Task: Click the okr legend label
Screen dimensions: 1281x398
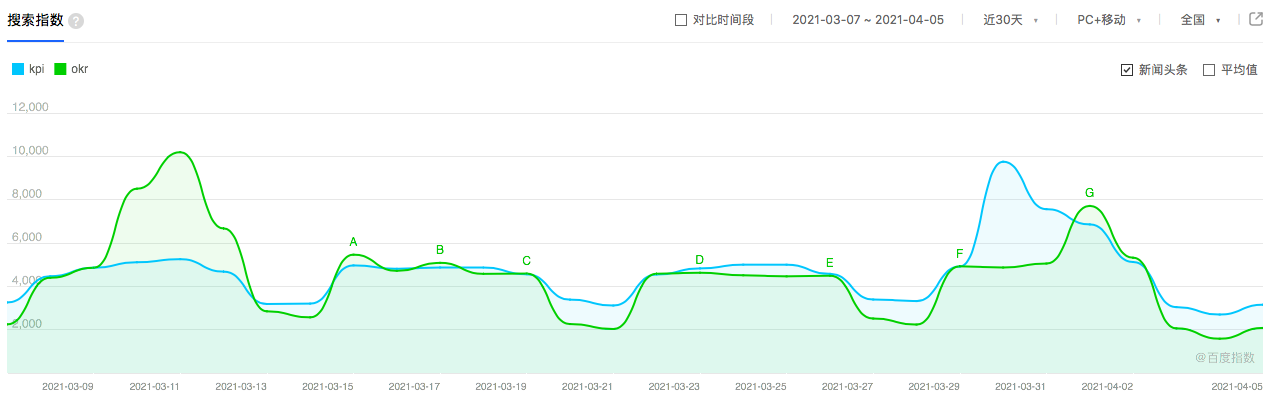Action: coord(79,69)
